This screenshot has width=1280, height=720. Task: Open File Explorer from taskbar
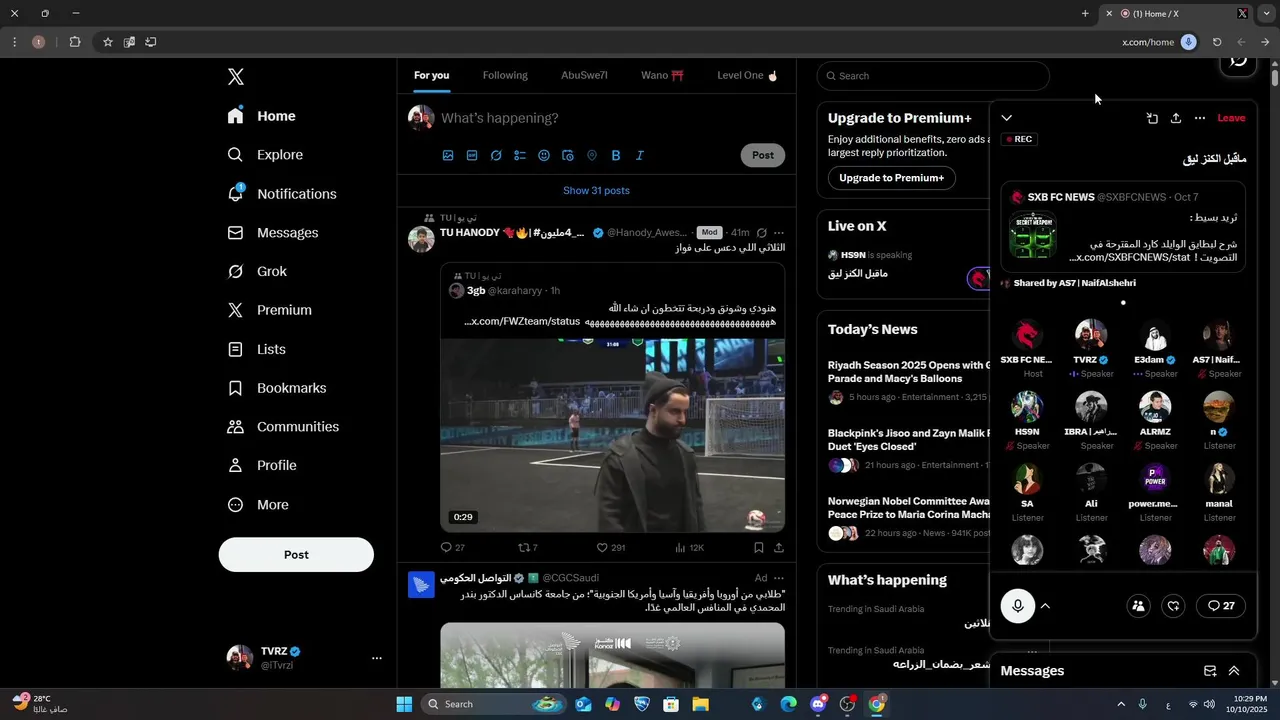(x=700, y=704)
